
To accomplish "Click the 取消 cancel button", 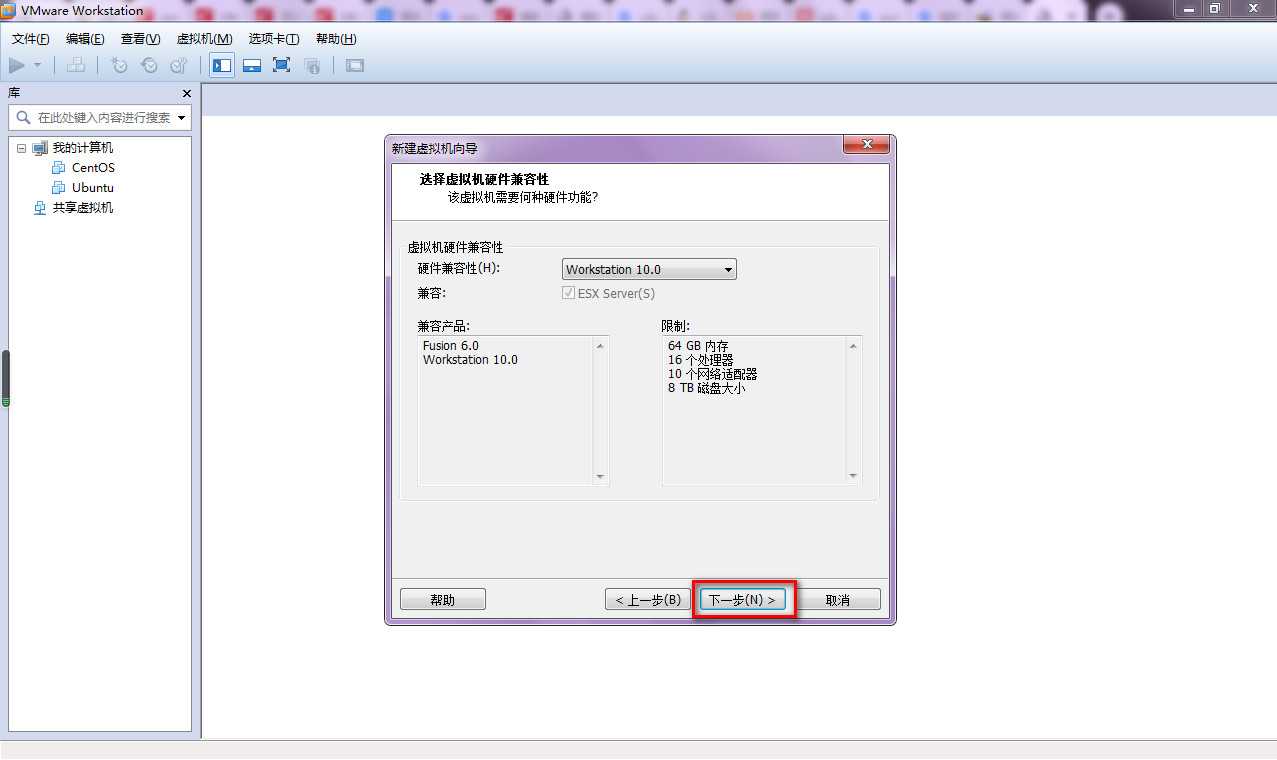I will tap(838, 600).
